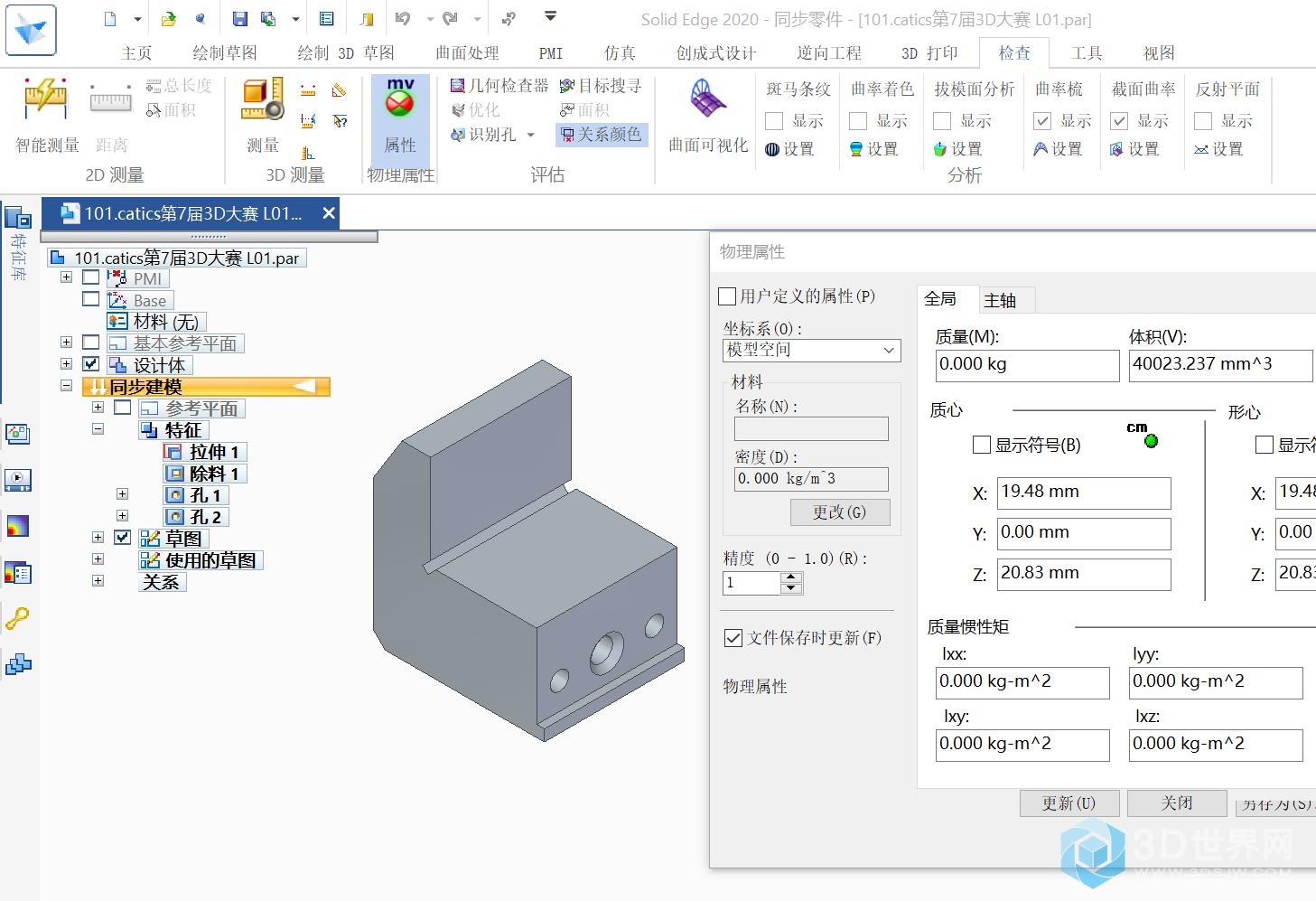Uncheck Section Curvature display checkbox
Image resolution: width=1316 pixels, height=901 pixels.
(1119, 121)
